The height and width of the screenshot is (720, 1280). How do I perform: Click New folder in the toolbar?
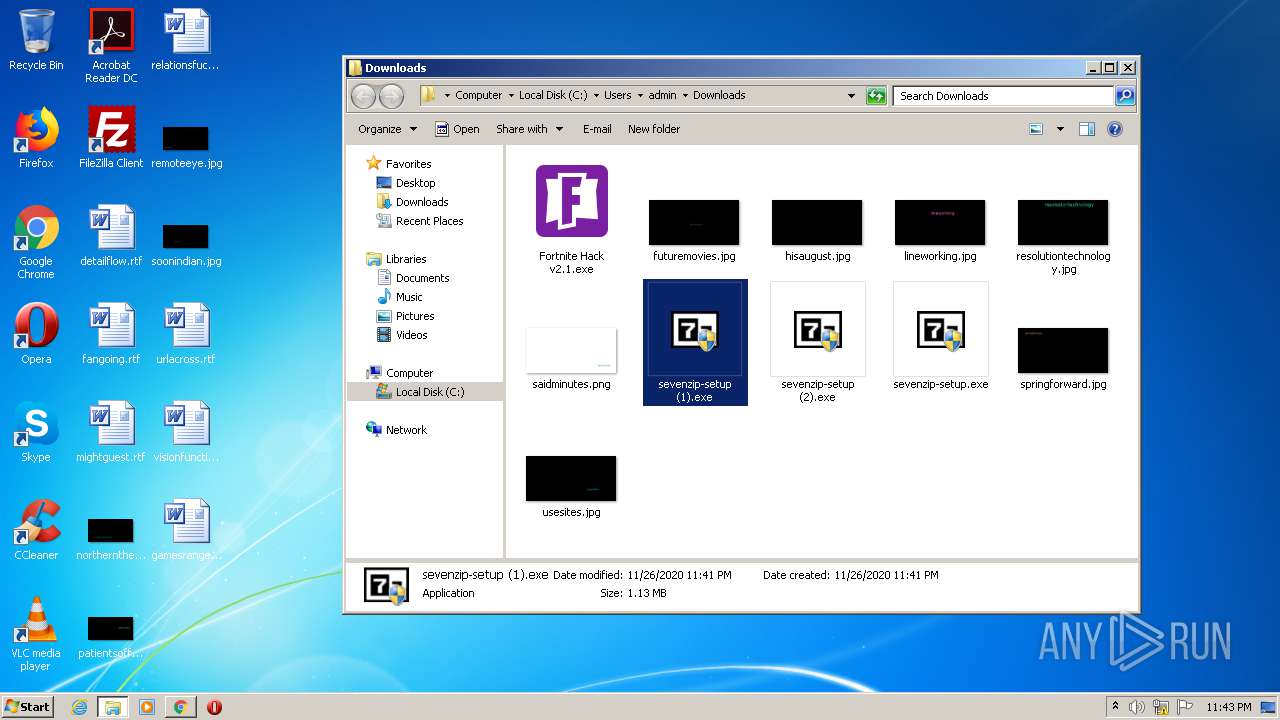tap(654, 129)
